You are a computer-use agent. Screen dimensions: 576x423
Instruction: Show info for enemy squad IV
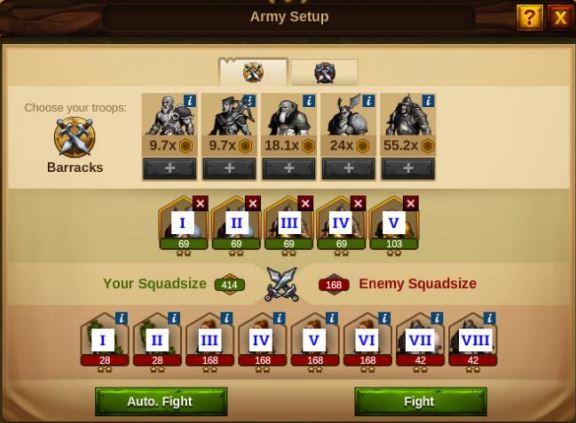pos(279,318)
